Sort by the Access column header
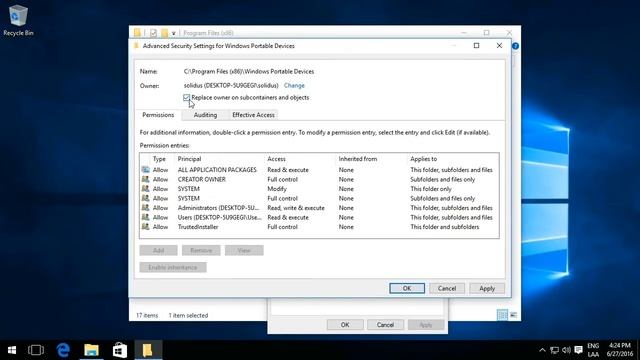 [276, 159]
